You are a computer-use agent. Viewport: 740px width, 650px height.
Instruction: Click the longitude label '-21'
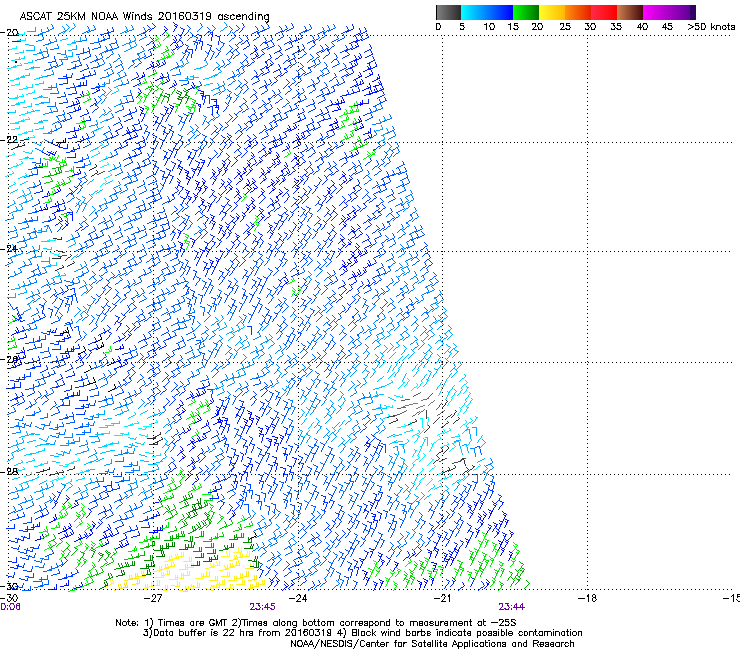442,598
